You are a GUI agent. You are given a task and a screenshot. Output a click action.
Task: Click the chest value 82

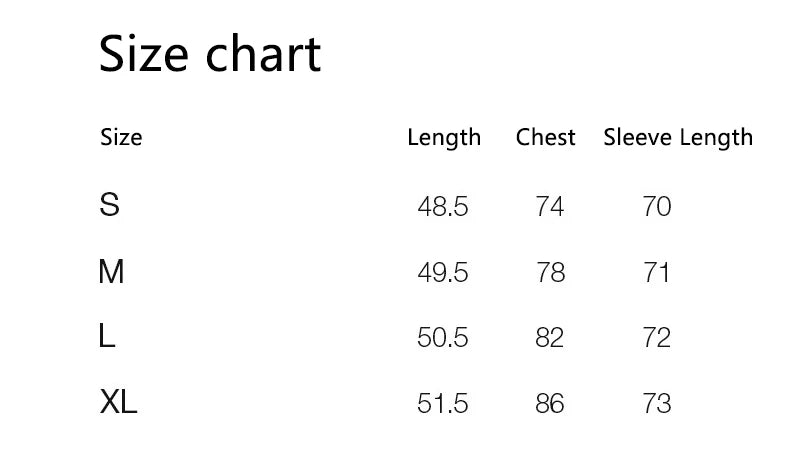[550, 338]
